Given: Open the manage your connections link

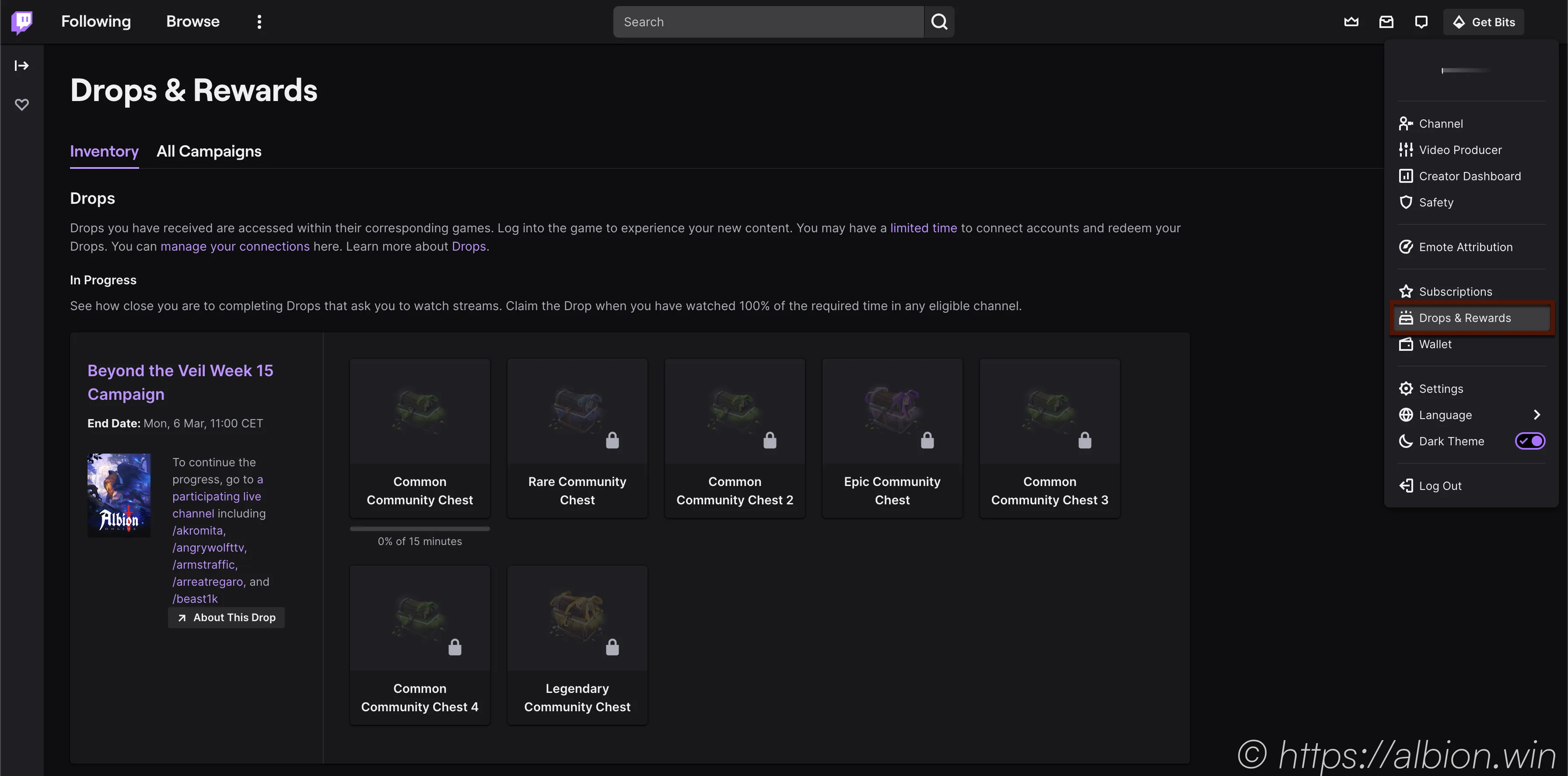Looking at the screenshot, I should click(x=235, y=247).
